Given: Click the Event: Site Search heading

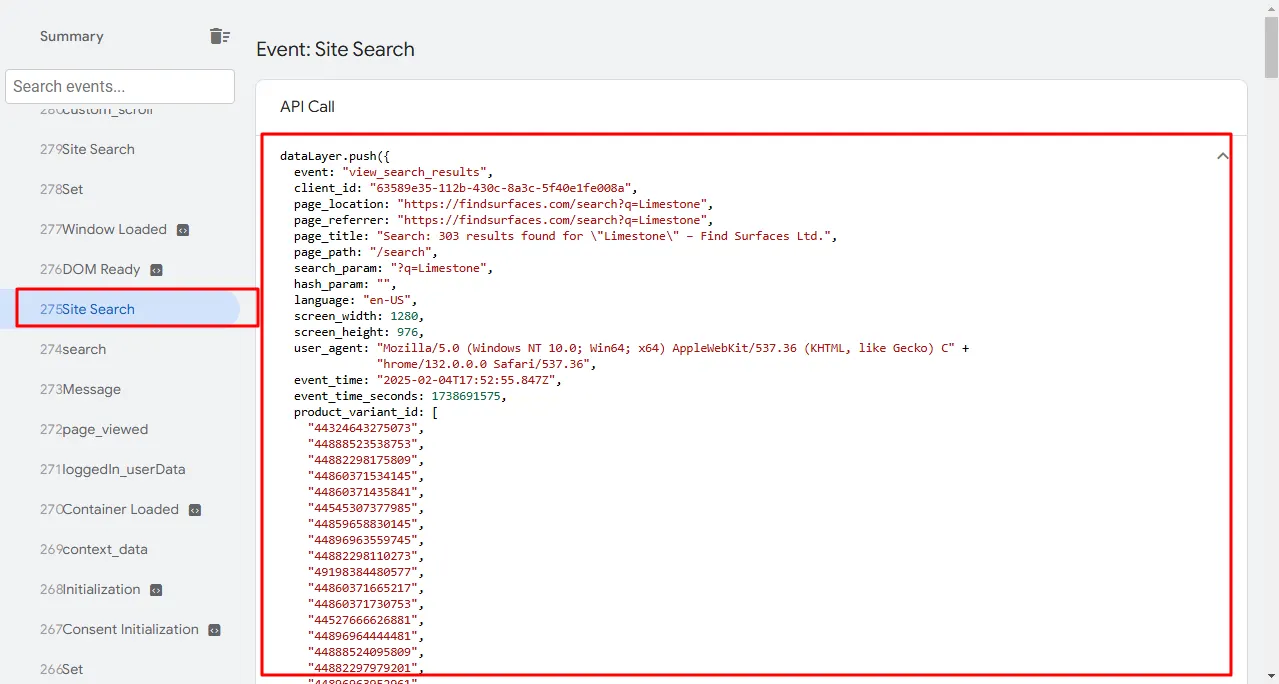Looking at the screenshot, I should pyautogui.click(x=335, y=49).
